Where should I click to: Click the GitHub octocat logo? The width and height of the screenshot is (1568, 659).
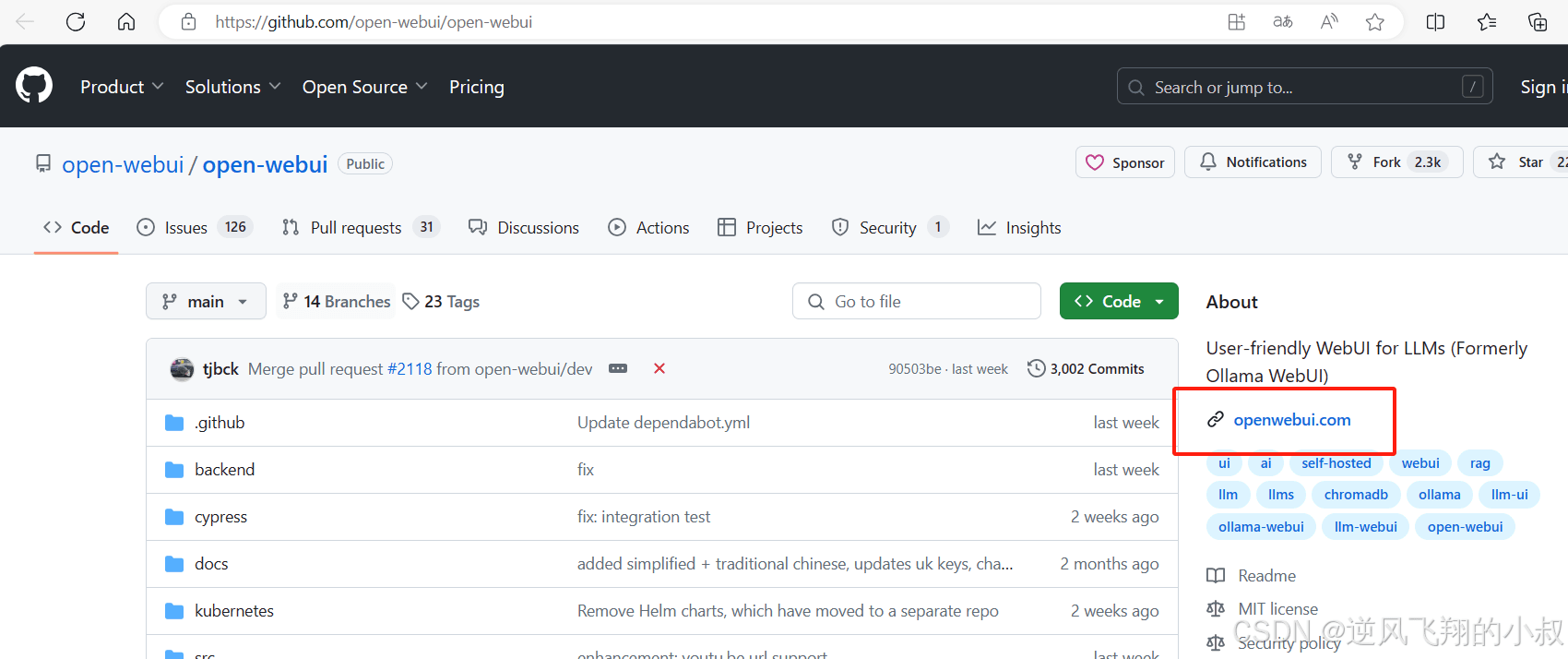tap(34, 86)
